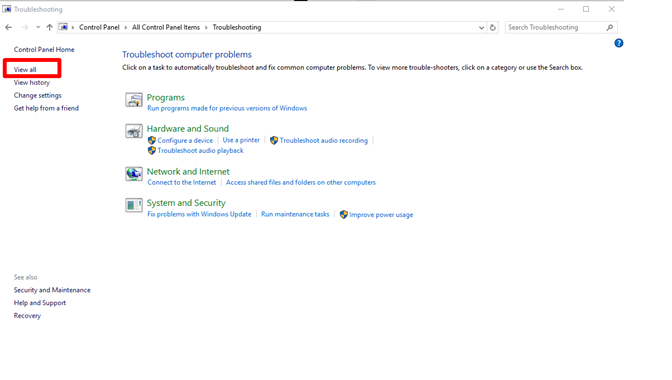Viewport: 672px width, 380px height.
Task: Run programs made for previous versions of Windows
Action: click(x=227, y=108)
